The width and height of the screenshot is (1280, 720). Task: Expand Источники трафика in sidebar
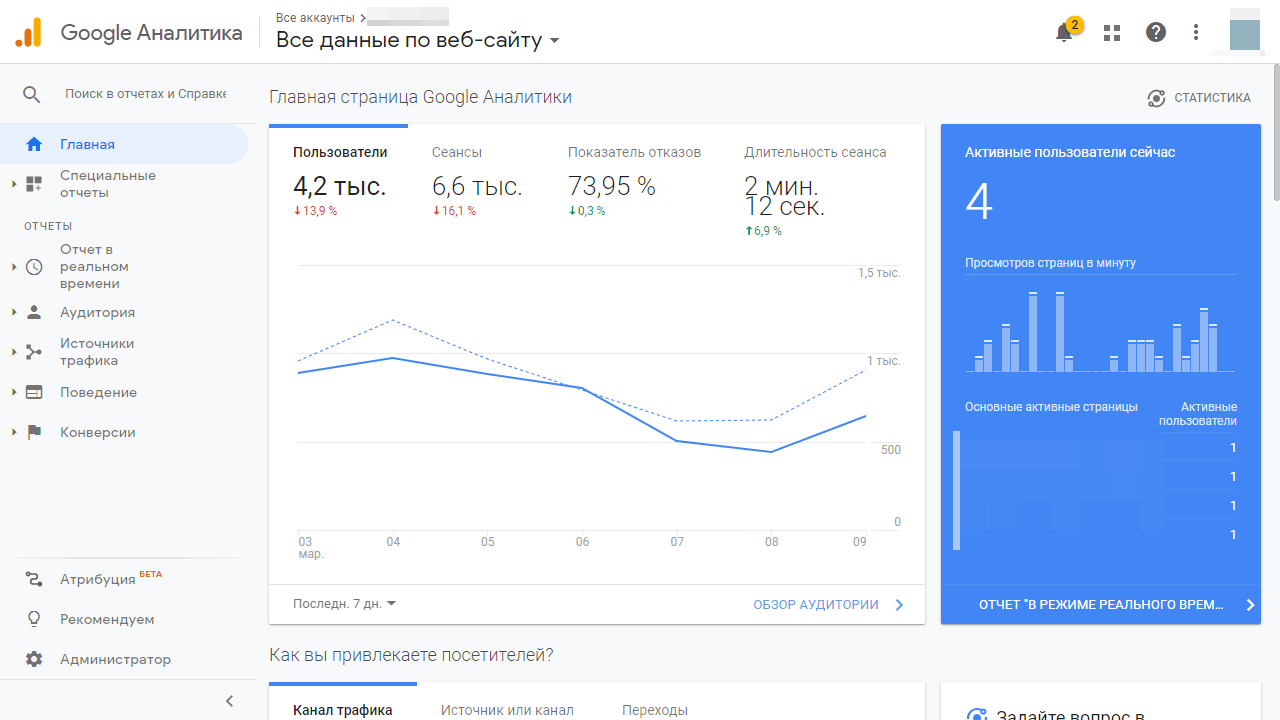(96, 352)
